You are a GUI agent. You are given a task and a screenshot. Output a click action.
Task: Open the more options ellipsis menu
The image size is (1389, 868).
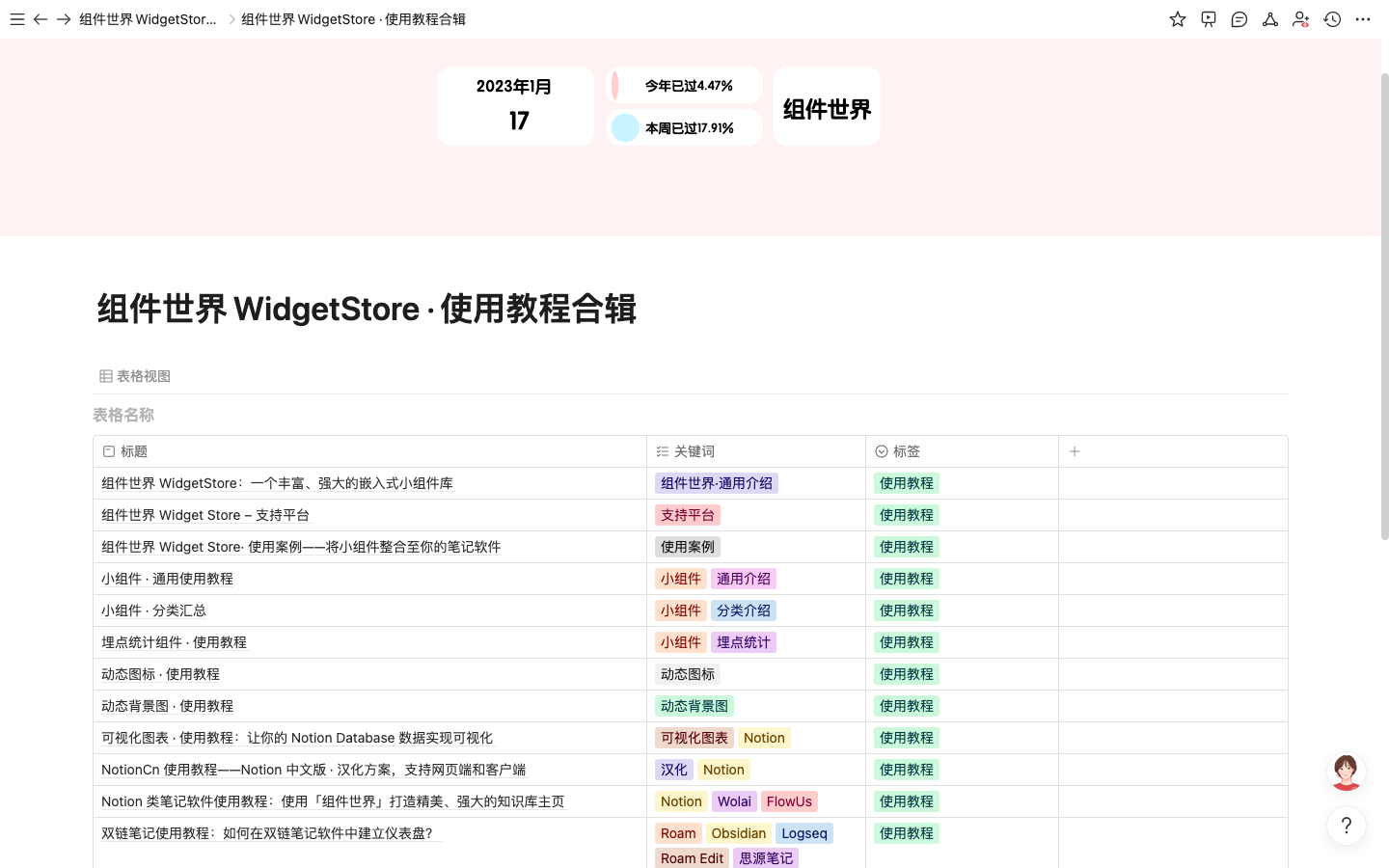point(1363,19)
